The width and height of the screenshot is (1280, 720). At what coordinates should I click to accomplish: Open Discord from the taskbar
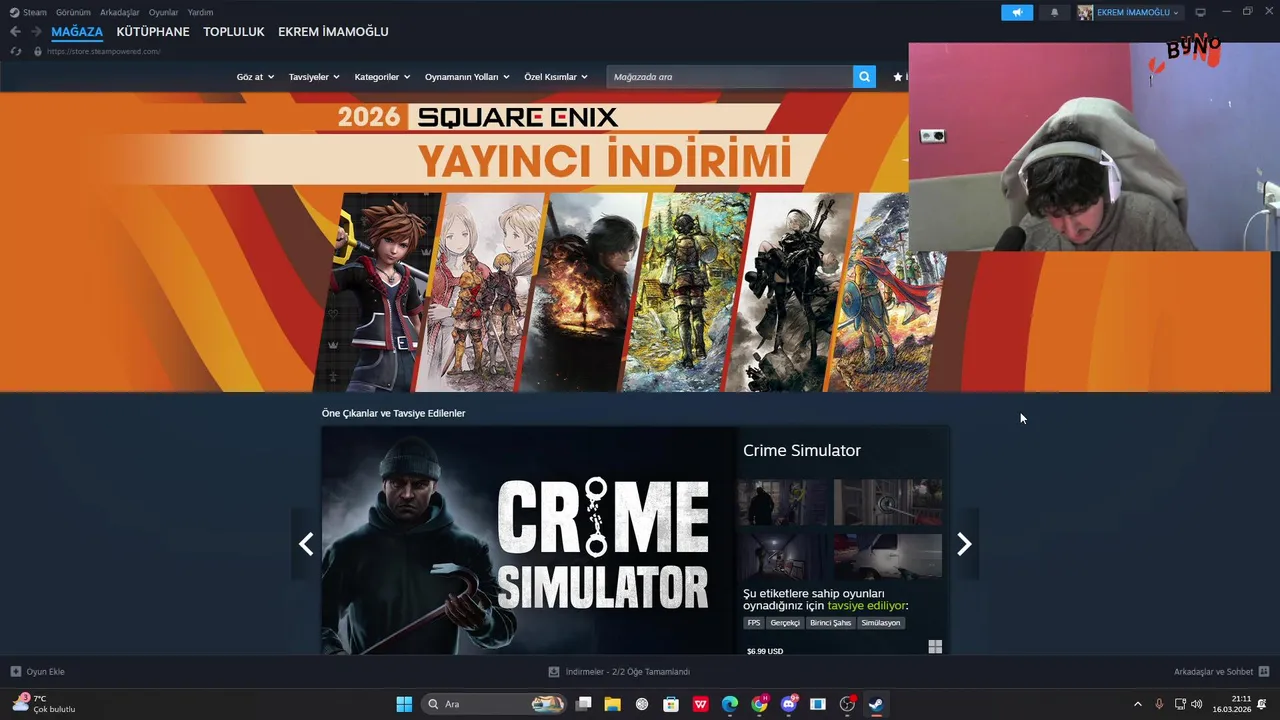point(789,704)
